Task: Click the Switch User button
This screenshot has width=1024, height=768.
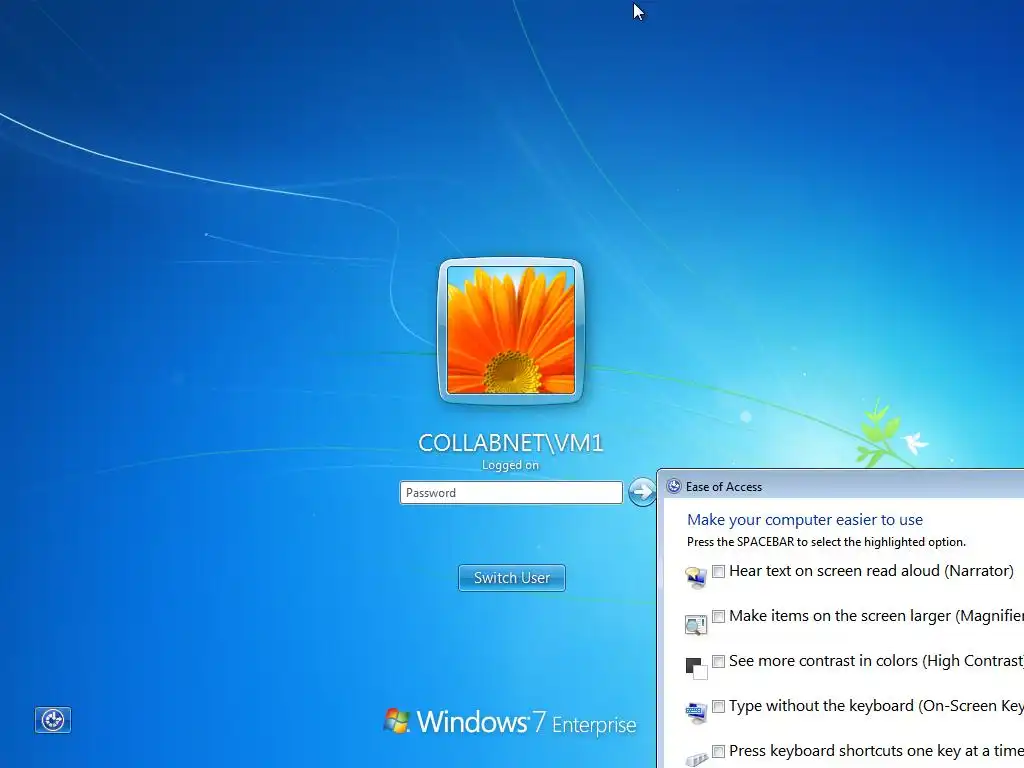Action: tap(512, 578)
